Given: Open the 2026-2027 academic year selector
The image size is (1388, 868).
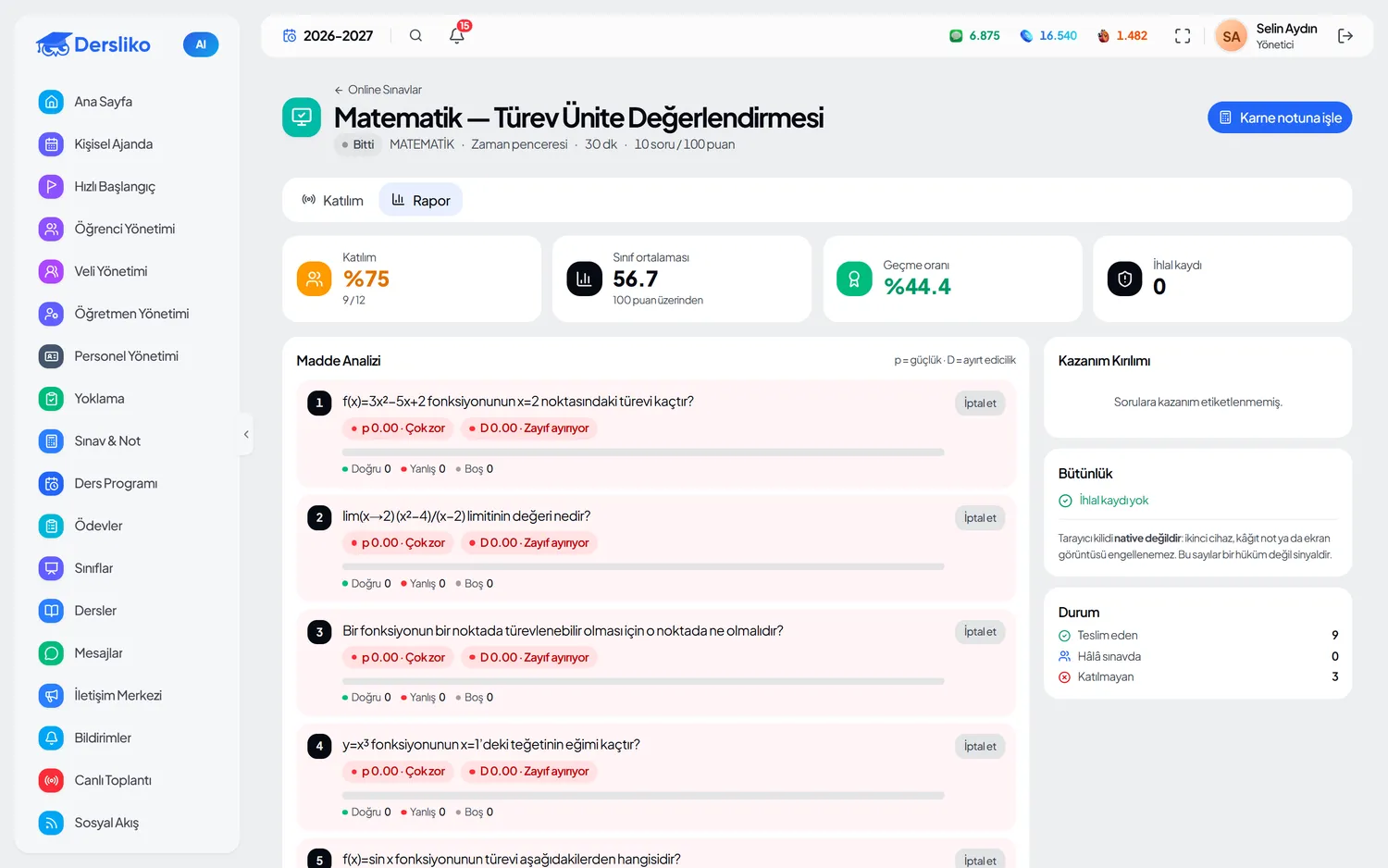Looking at the screenshot, I should point(328,36).
